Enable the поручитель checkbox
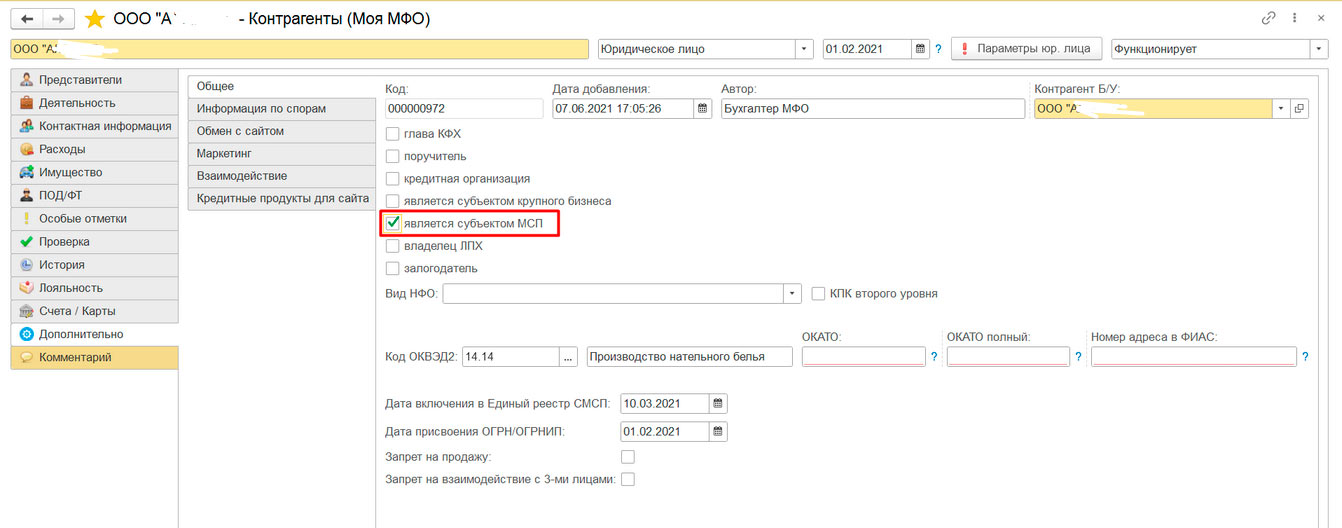 click(393, 156)
